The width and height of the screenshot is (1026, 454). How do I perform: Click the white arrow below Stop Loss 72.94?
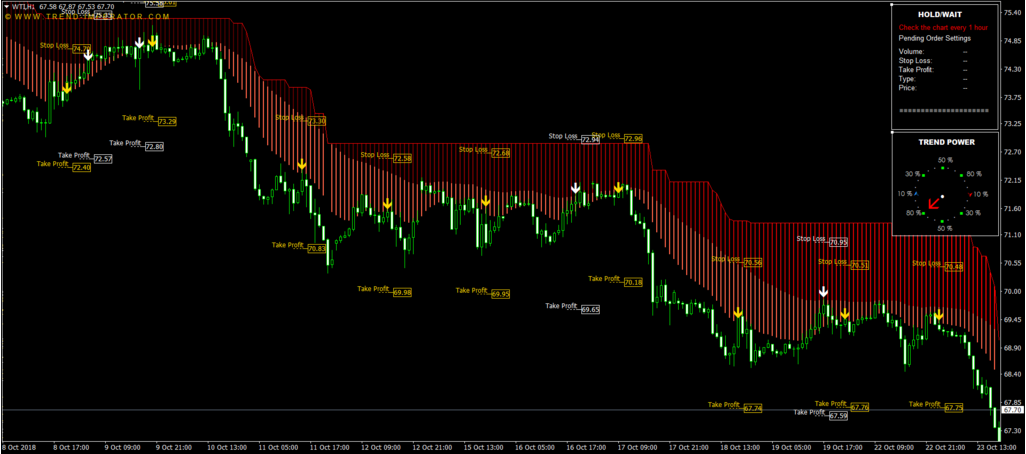[x=575, y=187]
